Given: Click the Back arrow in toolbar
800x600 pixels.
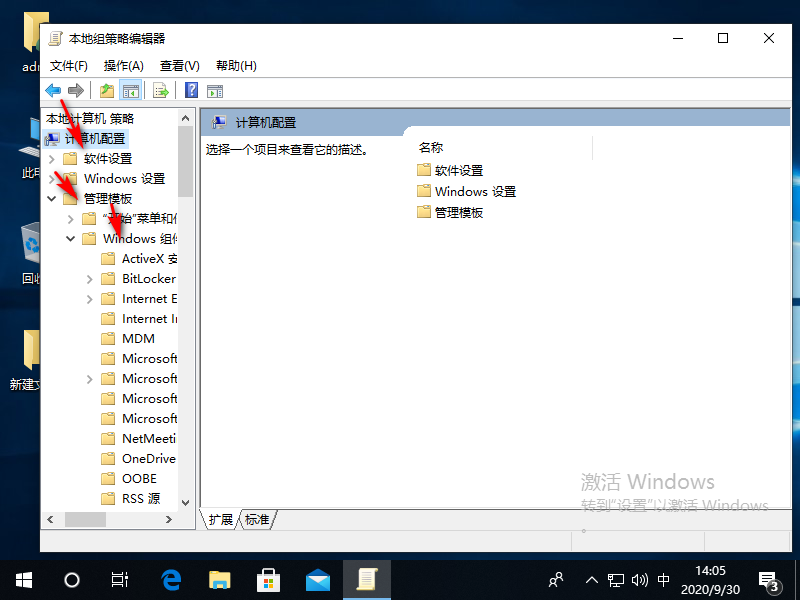Looking at the screenshot, I should [53, 91].
